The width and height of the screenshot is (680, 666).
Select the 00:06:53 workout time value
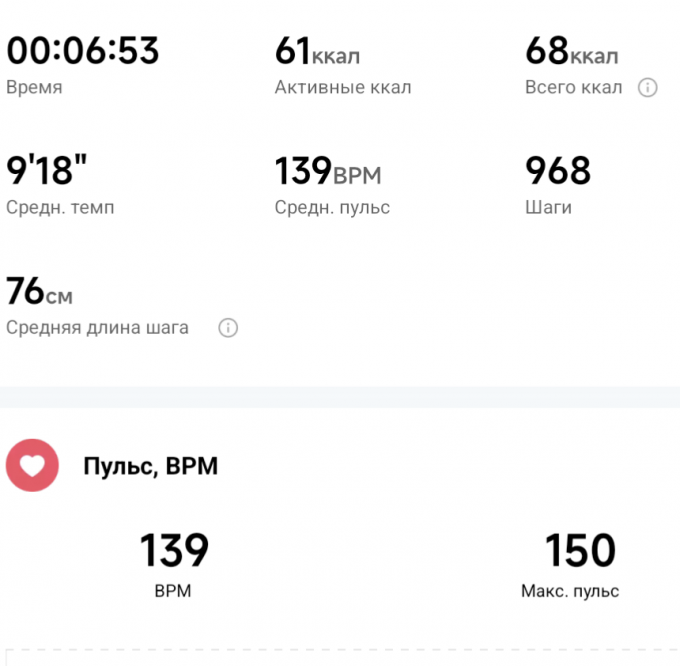[83, 50]
